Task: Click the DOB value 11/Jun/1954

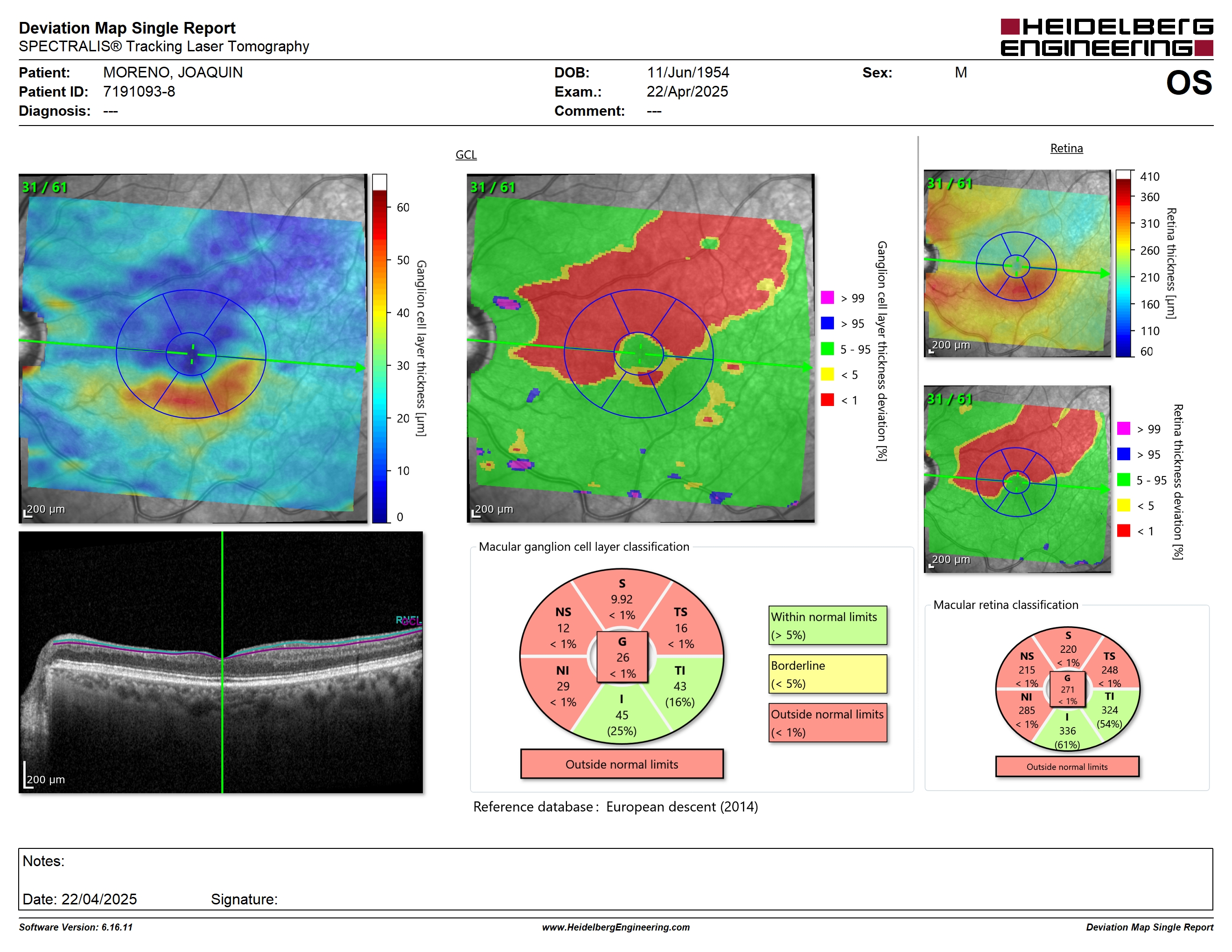Action: point(688,73)
